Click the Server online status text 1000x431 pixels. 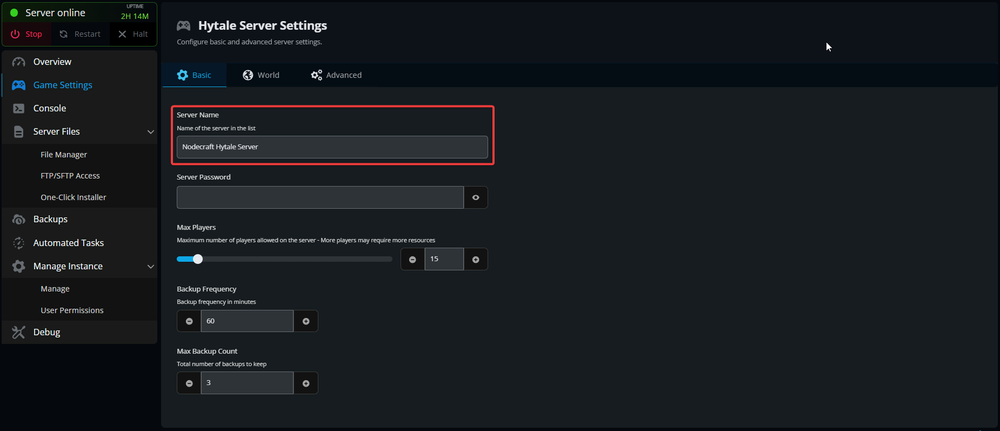55,13
